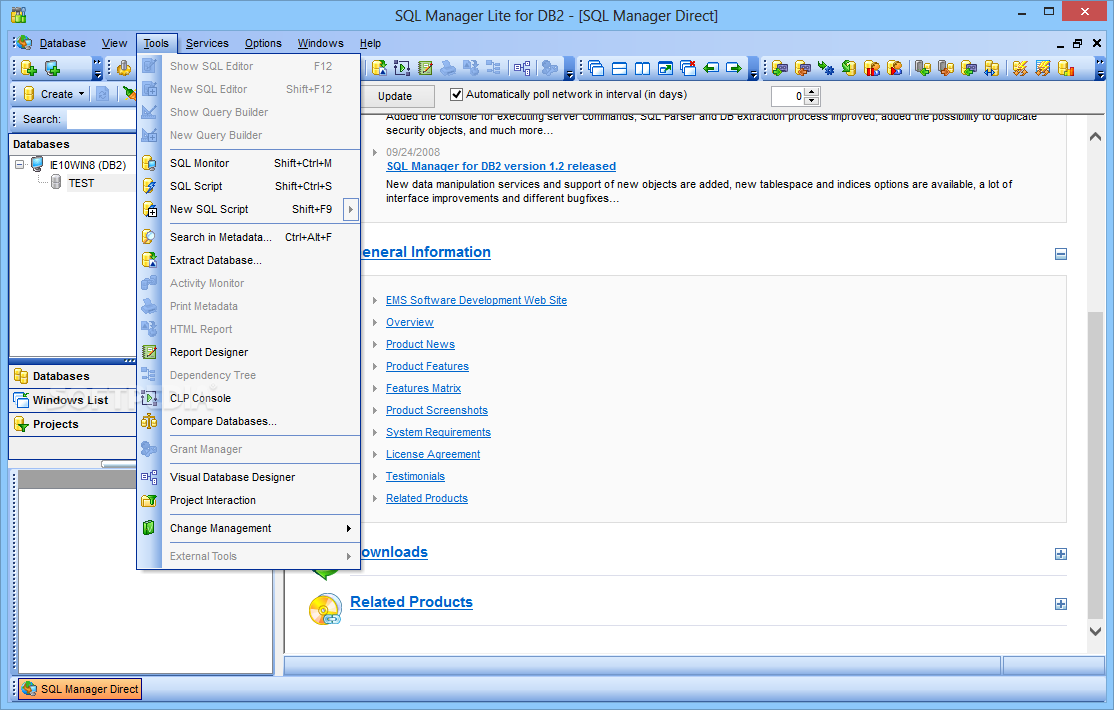1114x710 pixels.
Task: Open EMS Software Development Web Site link
Action: [x=476, y=301]
